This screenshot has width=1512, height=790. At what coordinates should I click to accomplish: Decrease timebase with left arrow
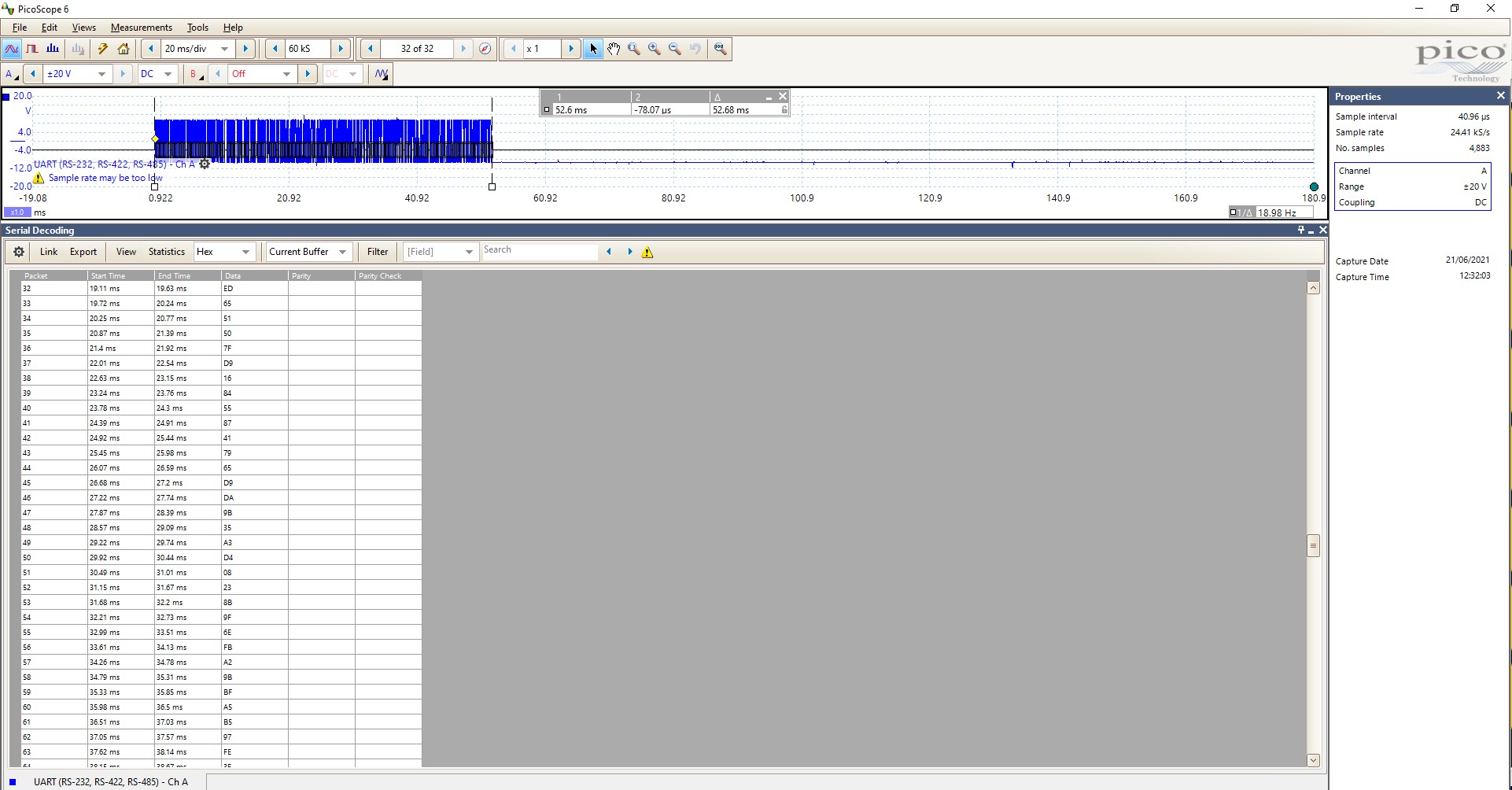pyautogui.click(x=151, y=49)
